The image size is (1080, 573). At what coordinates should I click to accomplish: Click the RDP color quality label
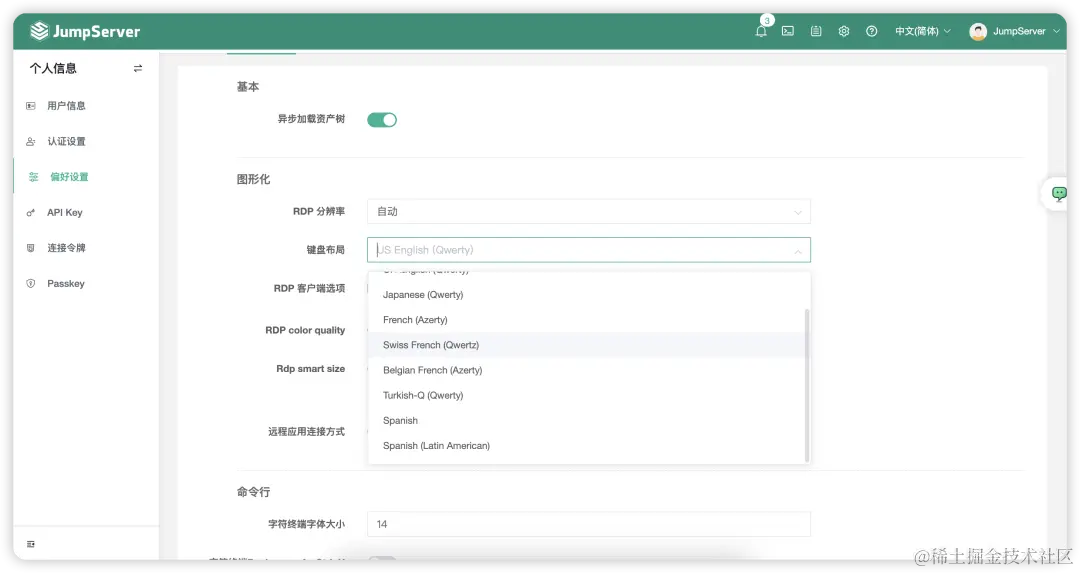coord(305,331)
